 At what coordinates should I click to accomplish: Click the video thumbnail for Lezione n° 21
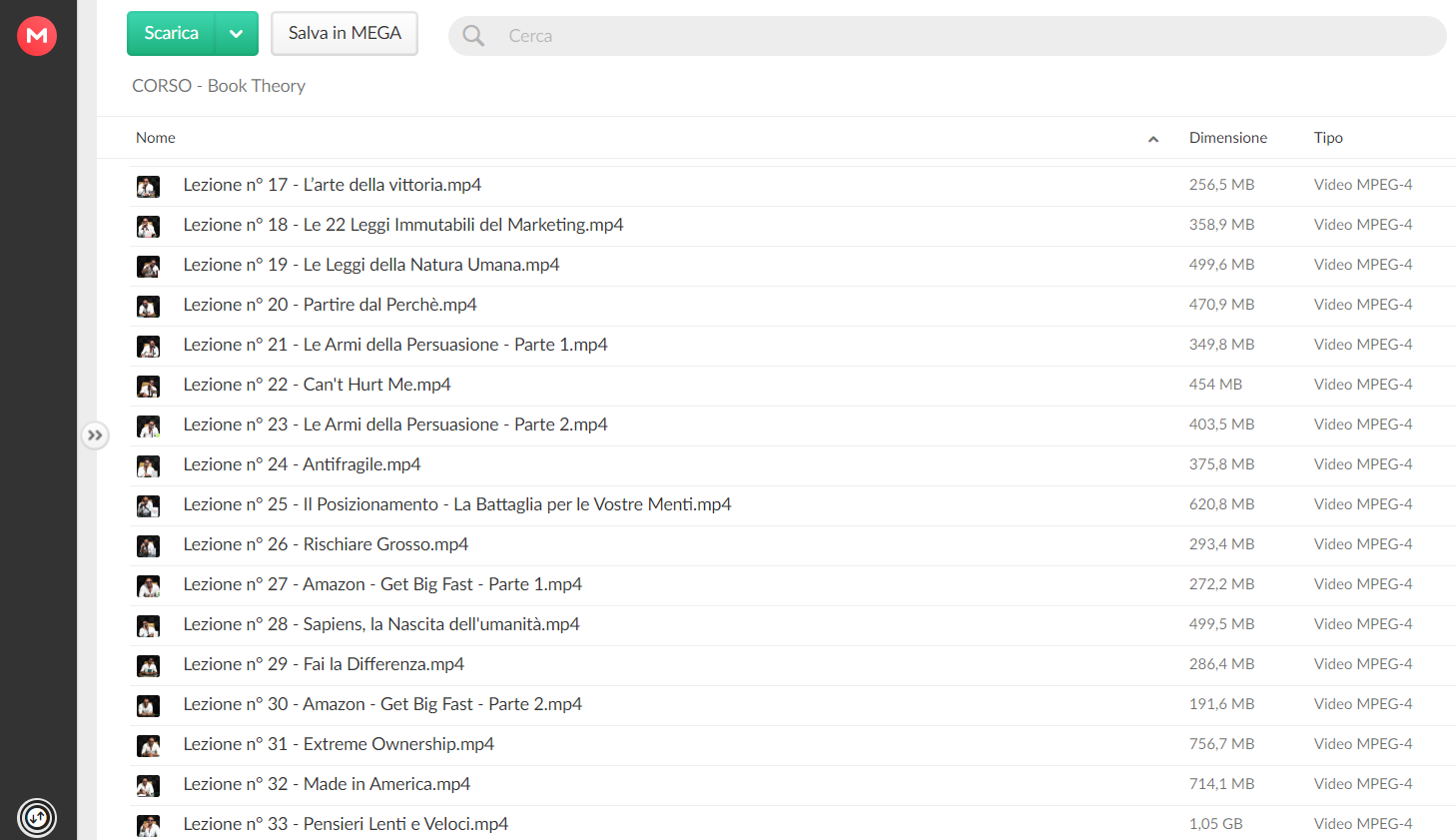pyautogui.click(x=148, y=346)
